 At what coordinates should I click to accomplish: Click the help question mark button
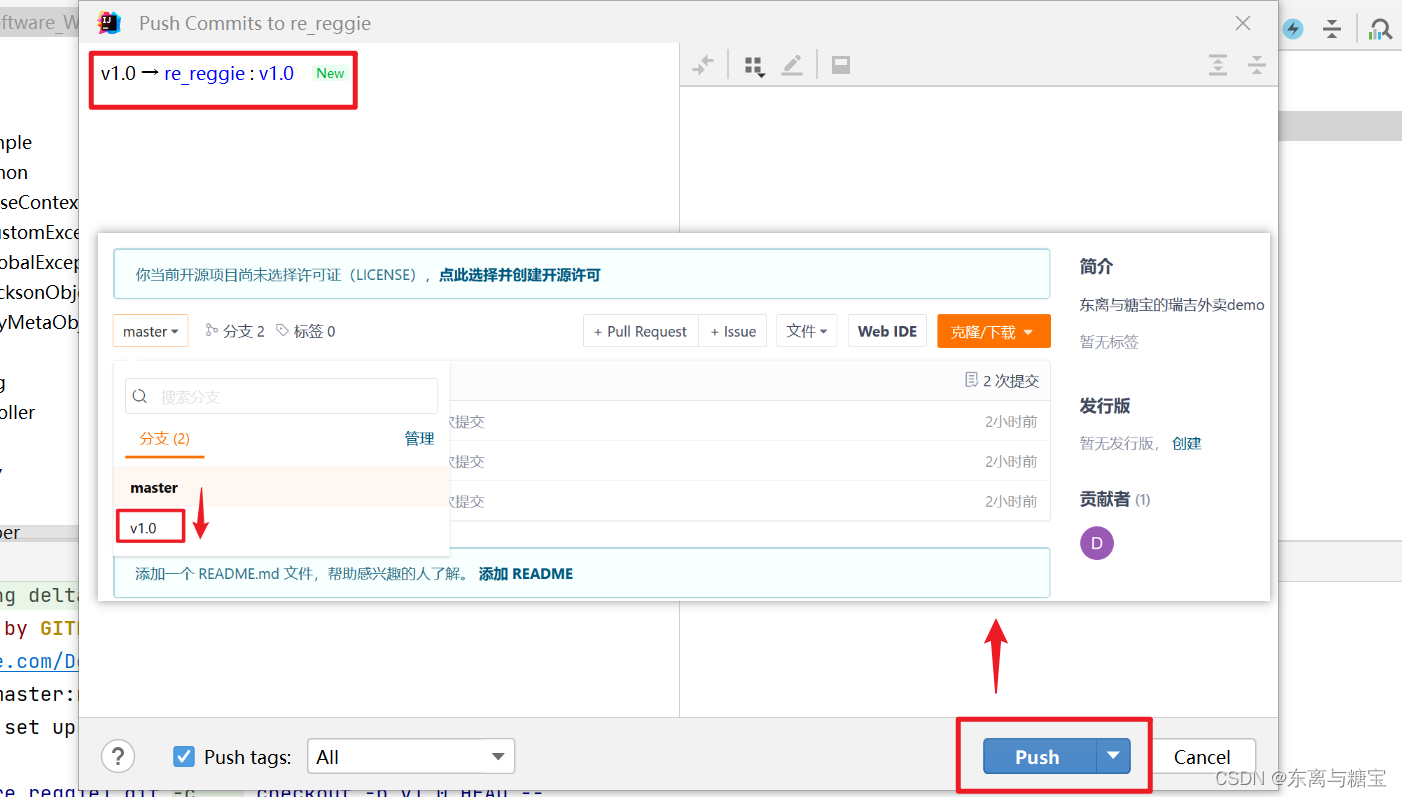click(x=118, y=756)
